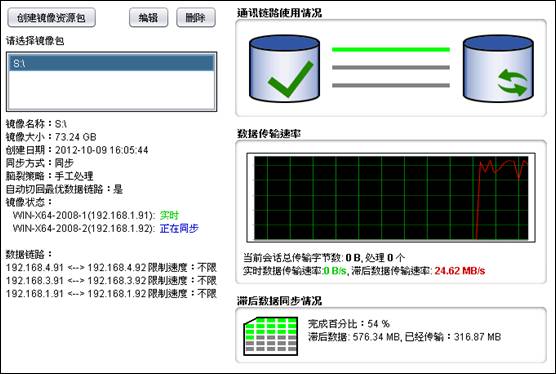Click the sync progress grid icon

(271, 336)
